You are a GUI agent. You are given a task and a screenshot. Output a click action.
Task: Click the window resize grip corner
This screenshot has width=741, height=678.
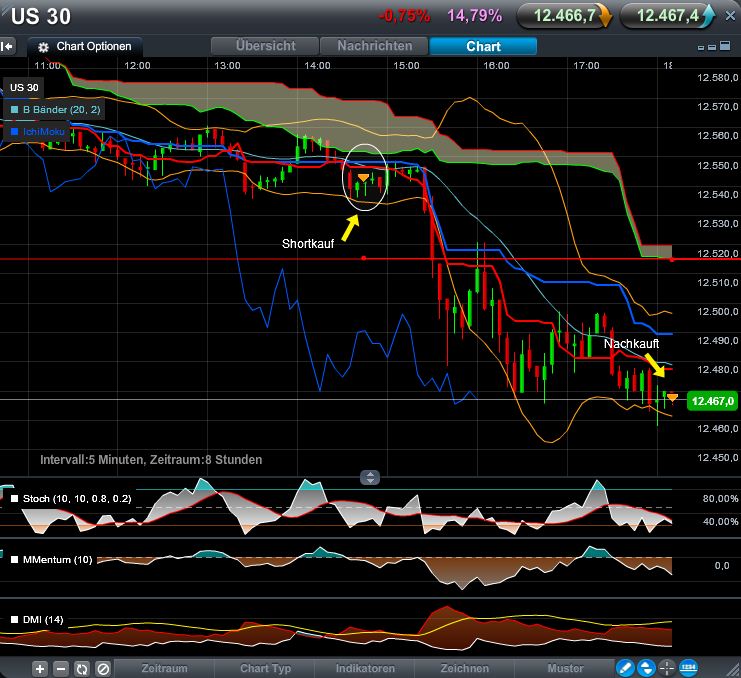click(733, 670)
